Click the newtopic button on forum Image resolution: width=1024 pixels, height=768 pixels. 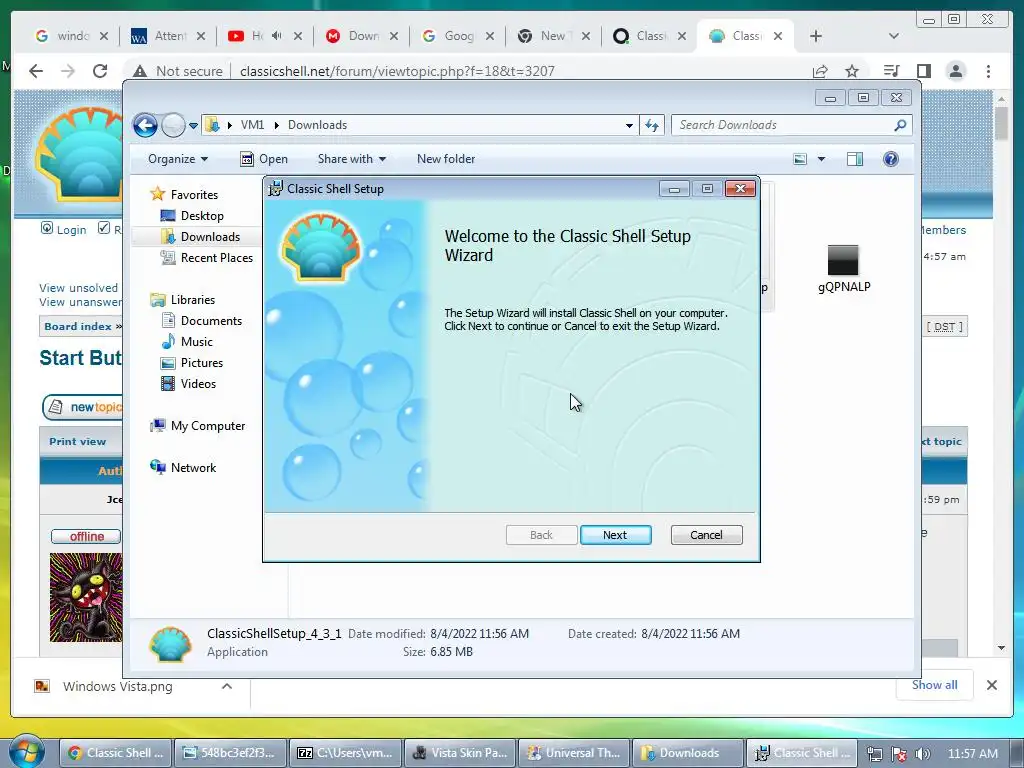[x=84, y=407]
